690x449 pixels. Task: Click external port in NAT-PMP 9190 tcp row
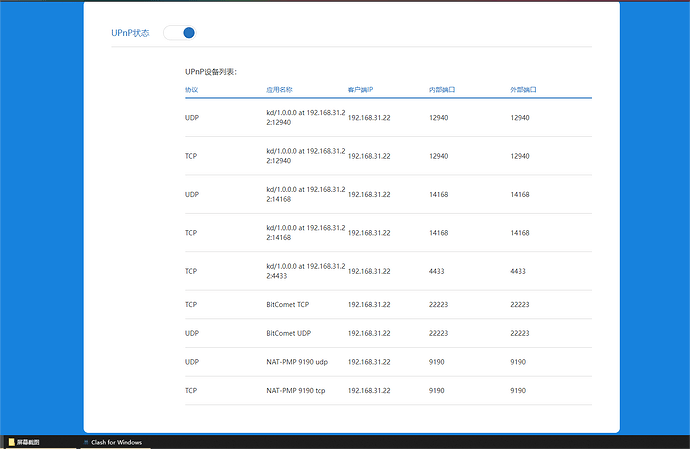click(518, 390)
